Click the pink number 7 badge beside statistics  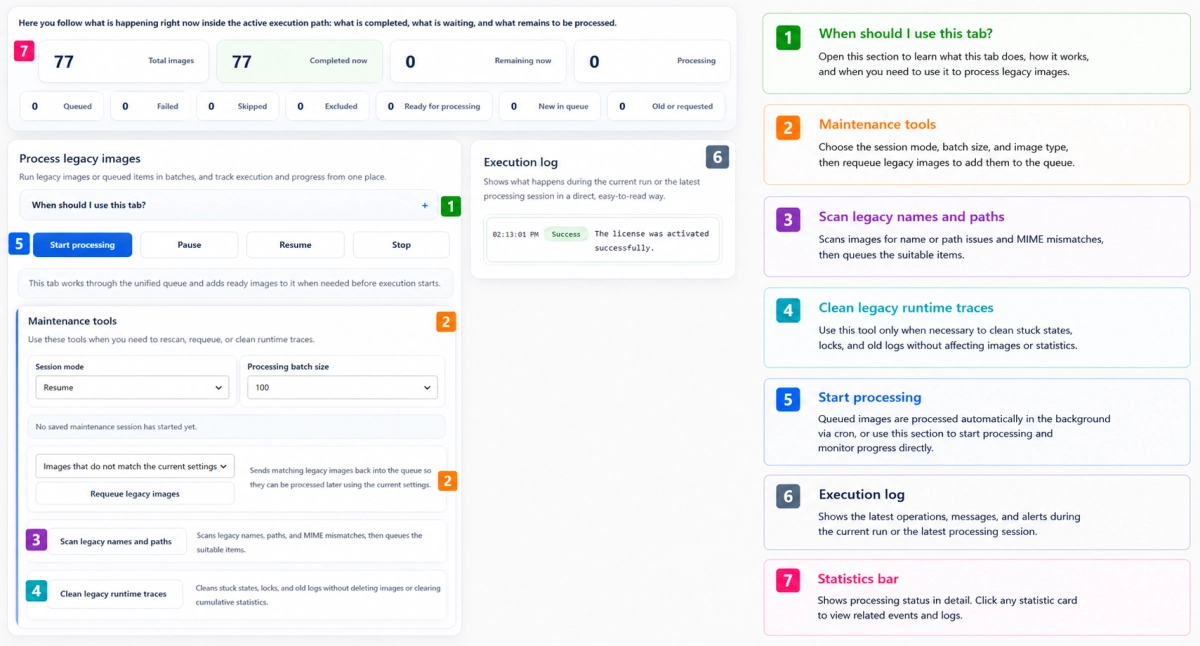click(x=24, y=51)
